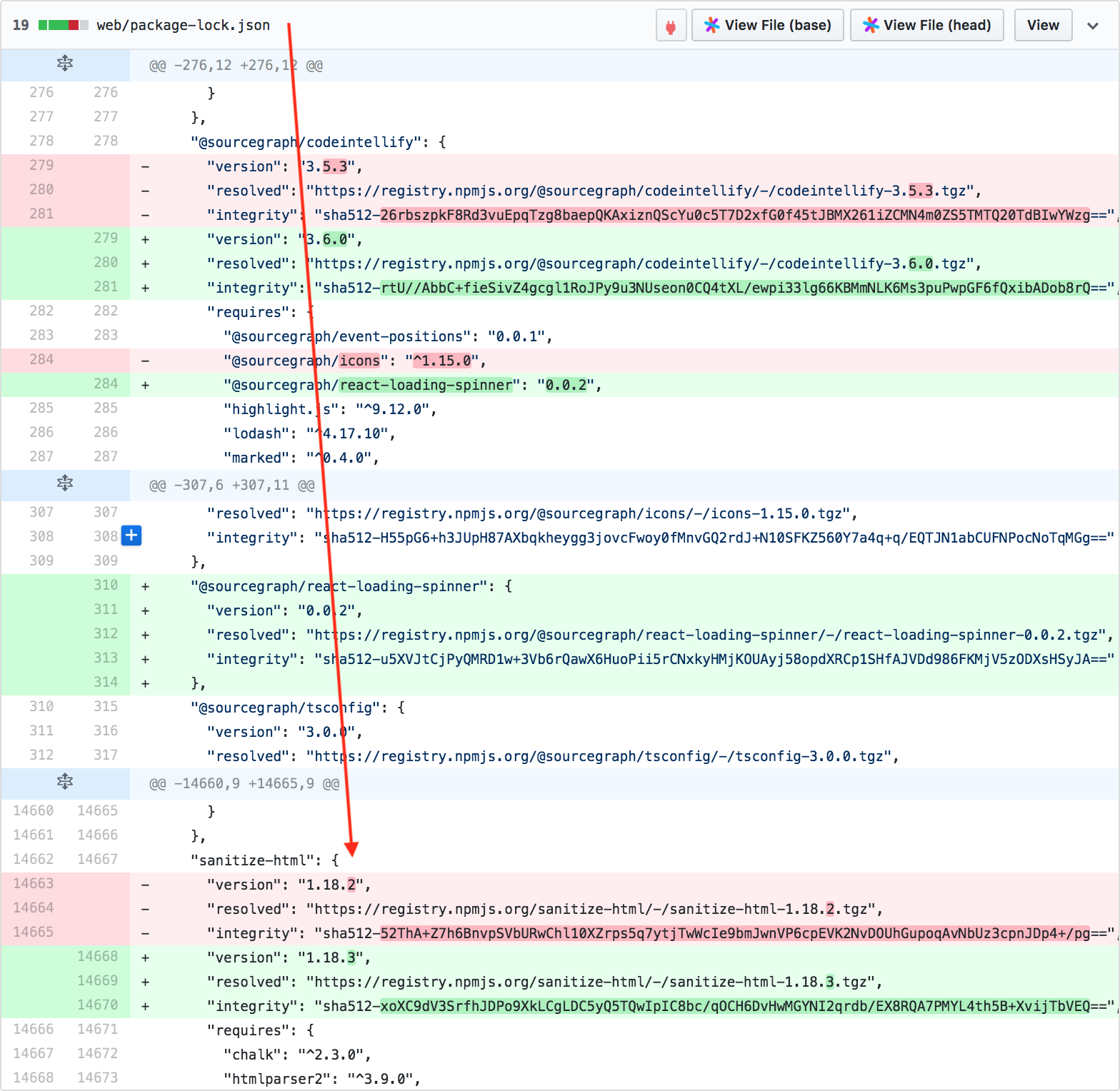Click the "@sourcegraph/codeintellify" key line
Viewport: 1120px width, 1091px height.
point(319,142)
